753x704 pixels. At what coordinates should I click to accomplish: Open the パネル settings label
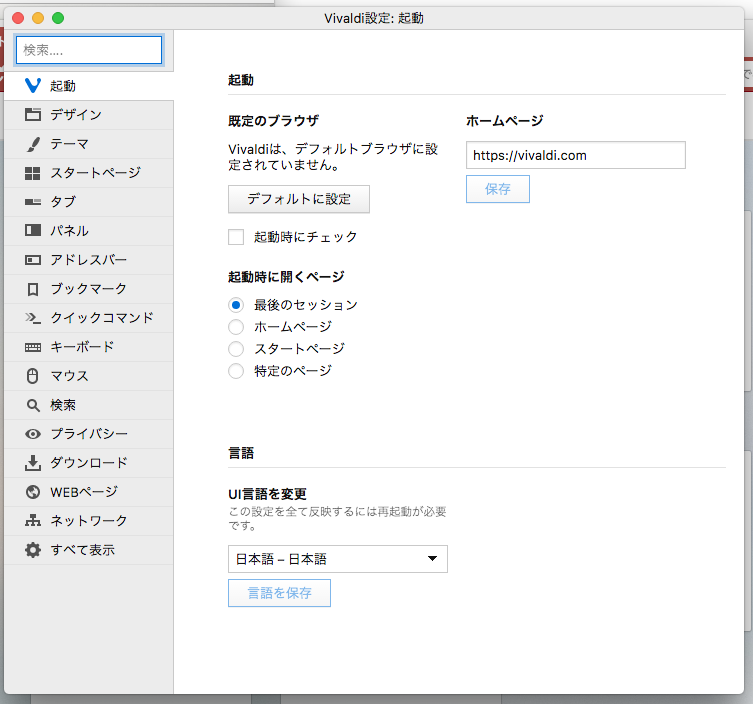tap(70, 231)
